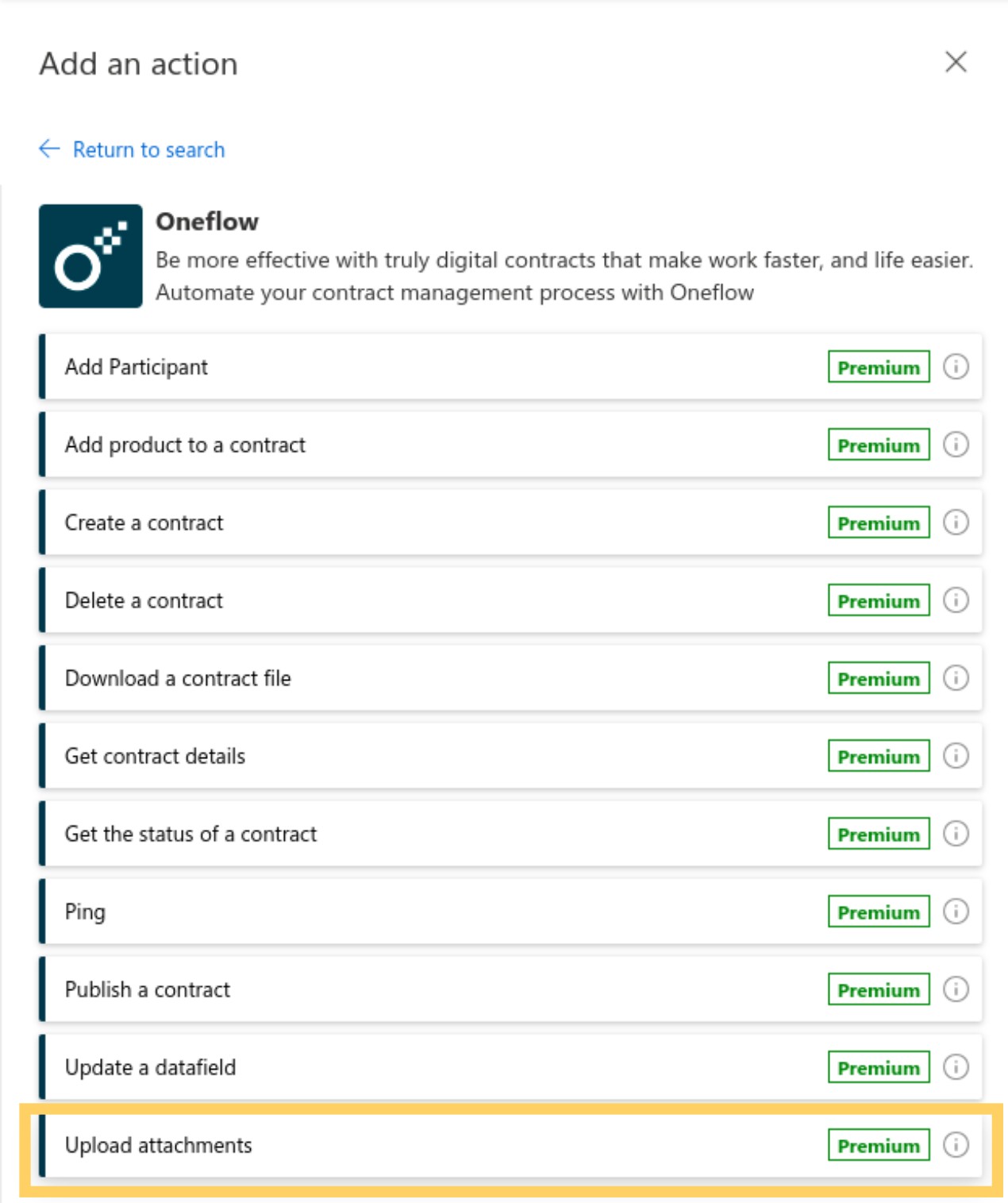Click info icon next to Upload attachments
This screenshot has height=1203, width=1008.
pos(957,1146)
